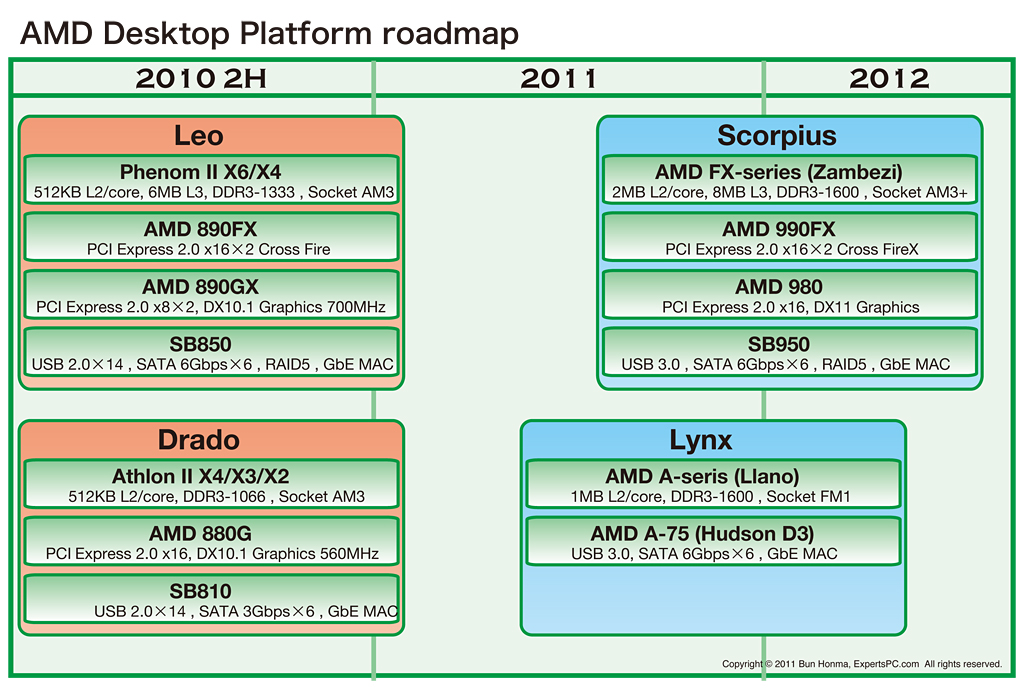Select the "AMD 990FX" chipset title
This screenshot has height=691, width=1024.
778,229
